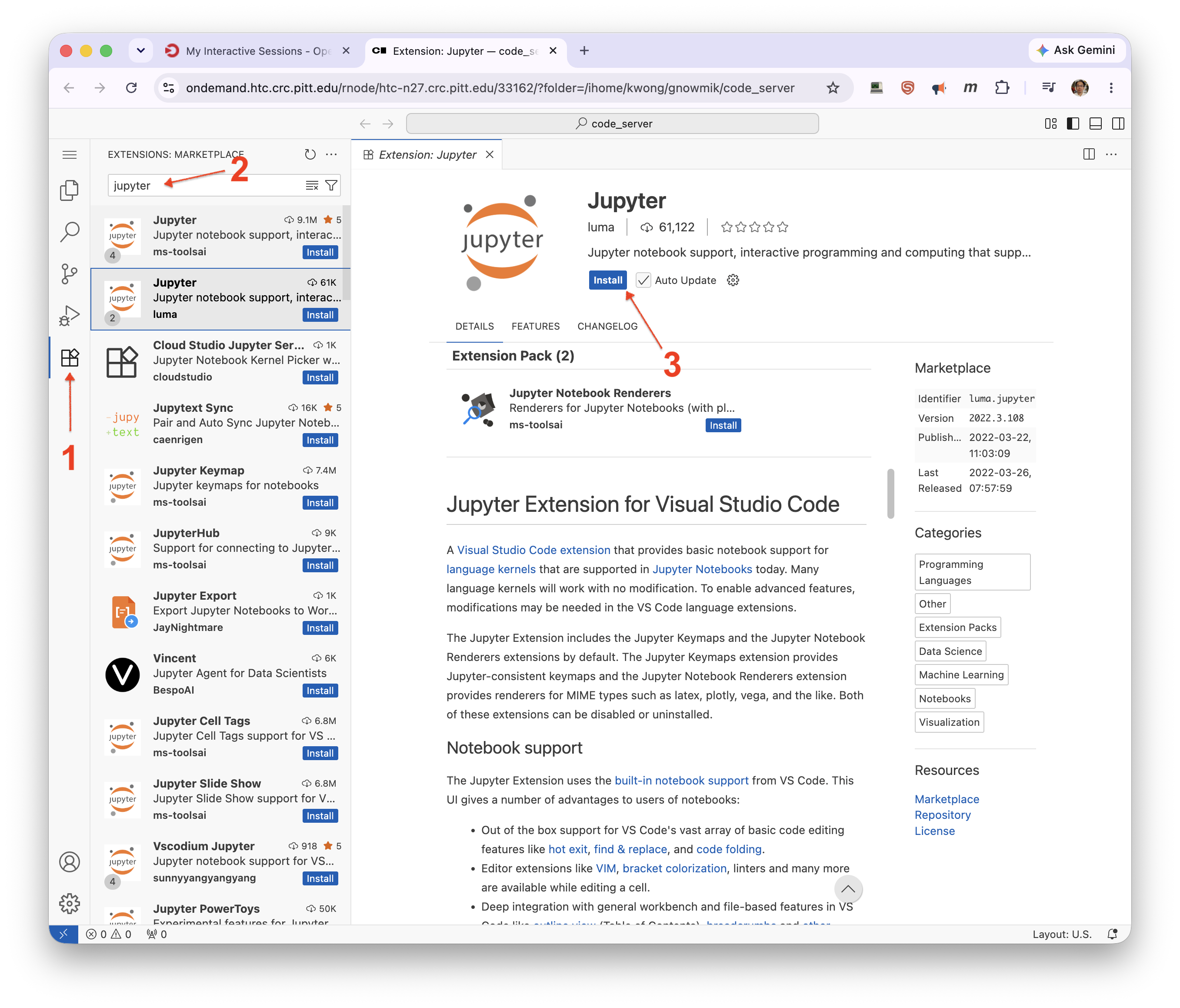Toggle primary side bar visibility
Viewport: 1180px width, 1008px height.
[x=1073, y=123]
